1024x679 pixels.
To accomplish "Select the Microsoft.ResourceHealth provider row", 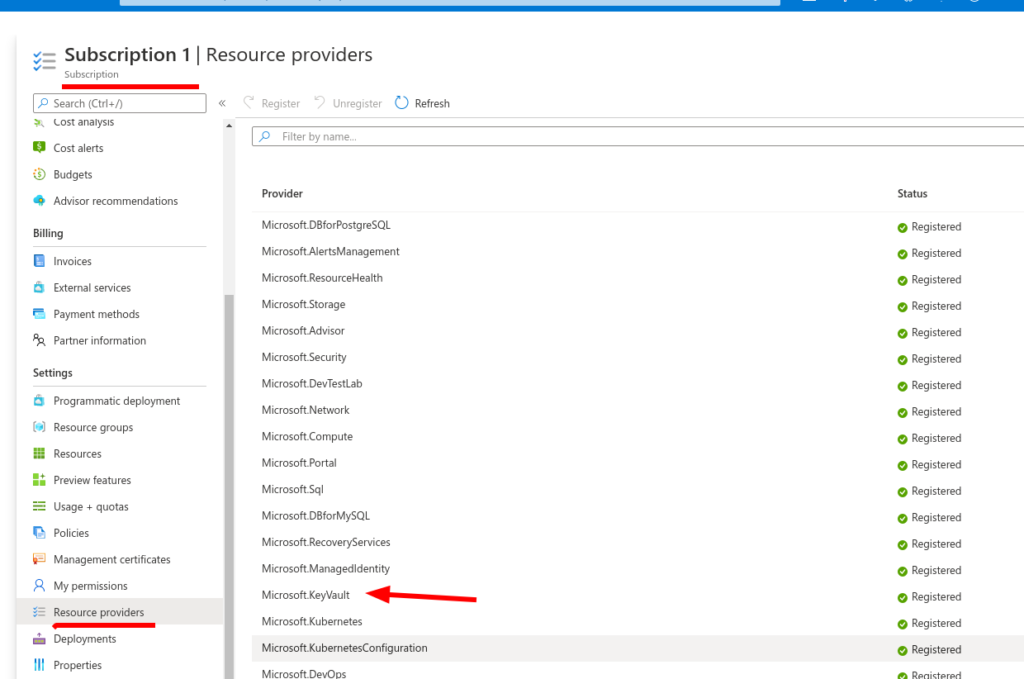I will pos(637,278).
